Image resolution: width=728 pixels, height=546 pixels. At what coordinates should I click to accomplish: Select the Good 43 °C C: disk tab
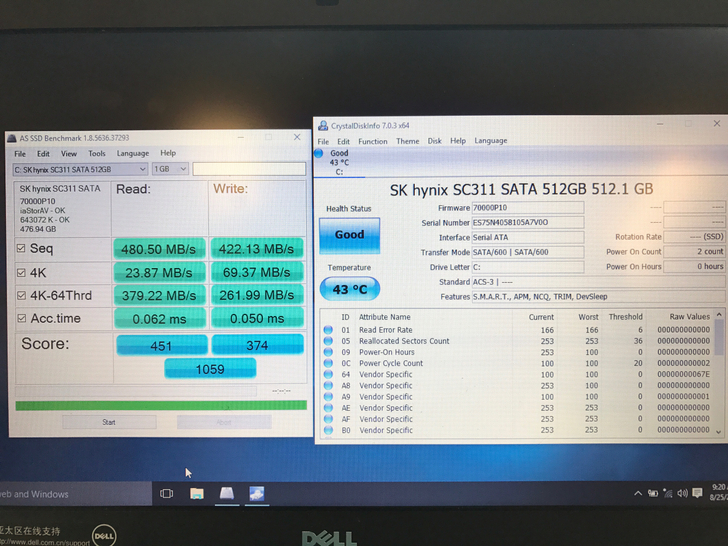pos(339,162)
